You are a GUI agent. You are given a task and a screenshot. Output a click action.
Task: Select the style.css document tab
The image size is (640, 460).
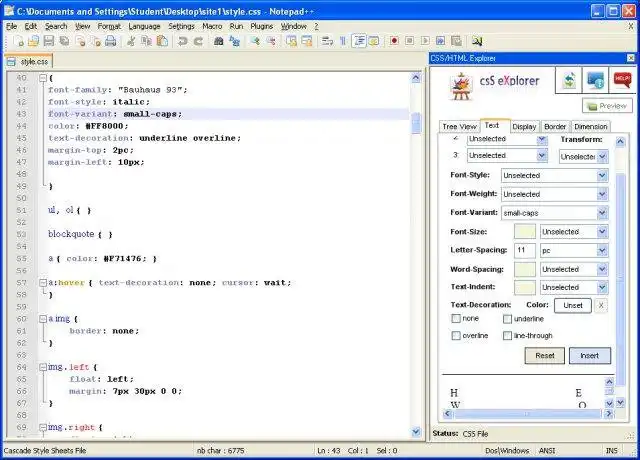29,62
